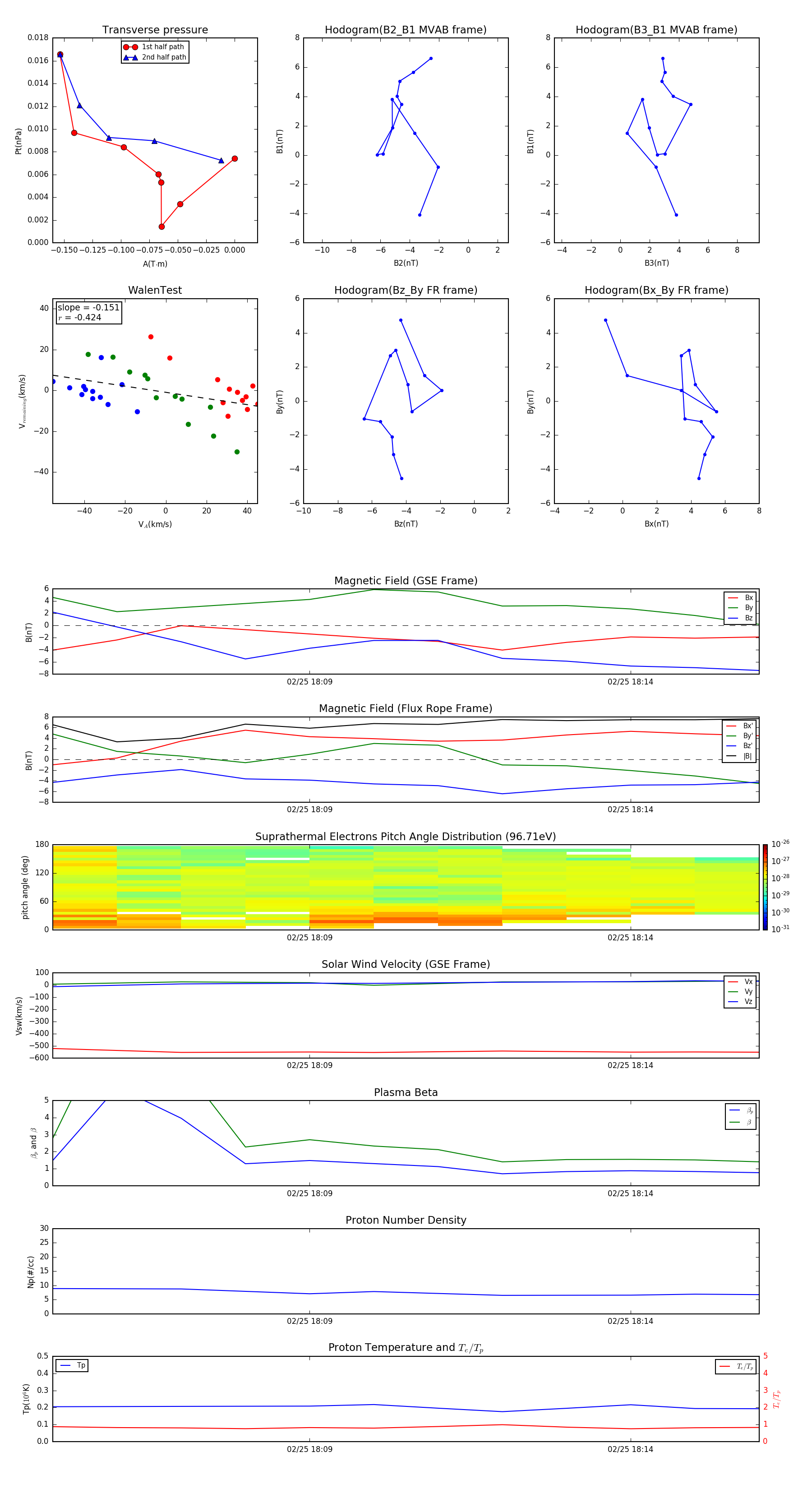The image size is (812, 1489).
Task: Click '02/25 18:09' under the GSE Frame plot
Action: [310, 682]
